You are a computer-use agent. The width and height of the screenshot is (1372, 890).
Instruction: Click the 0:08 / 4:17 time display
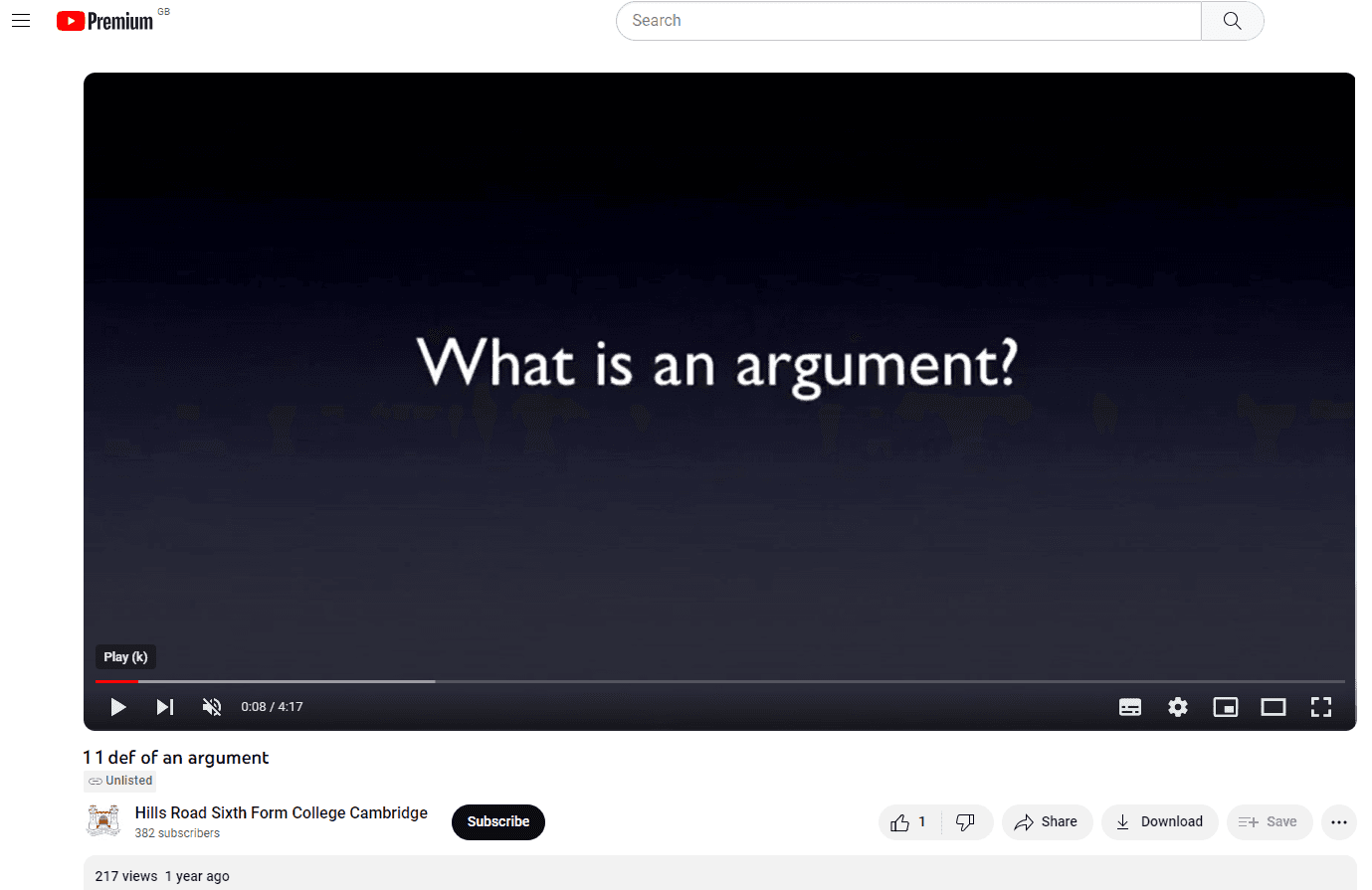click(272, 707)
